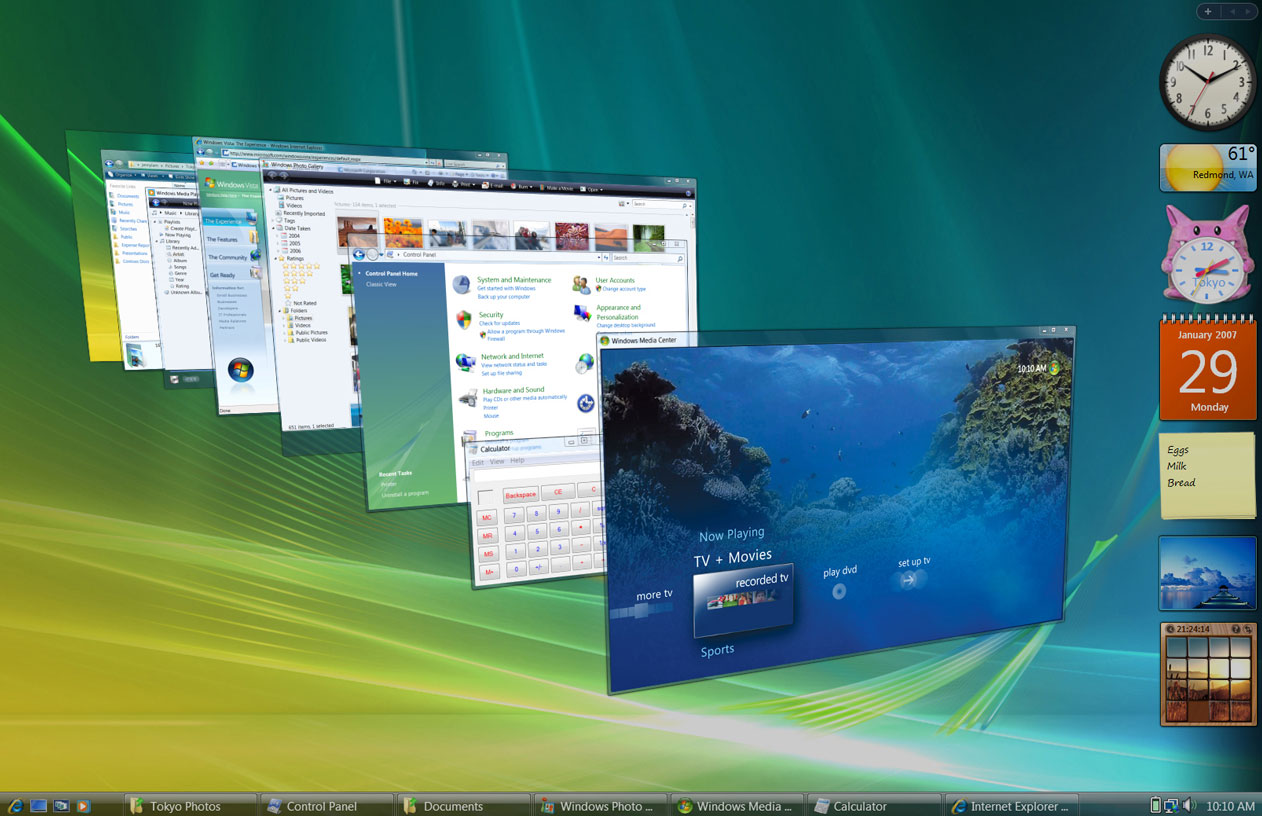
Task: Select the orange flowers thumbnail in Photo Gallery
Action: 402,233
